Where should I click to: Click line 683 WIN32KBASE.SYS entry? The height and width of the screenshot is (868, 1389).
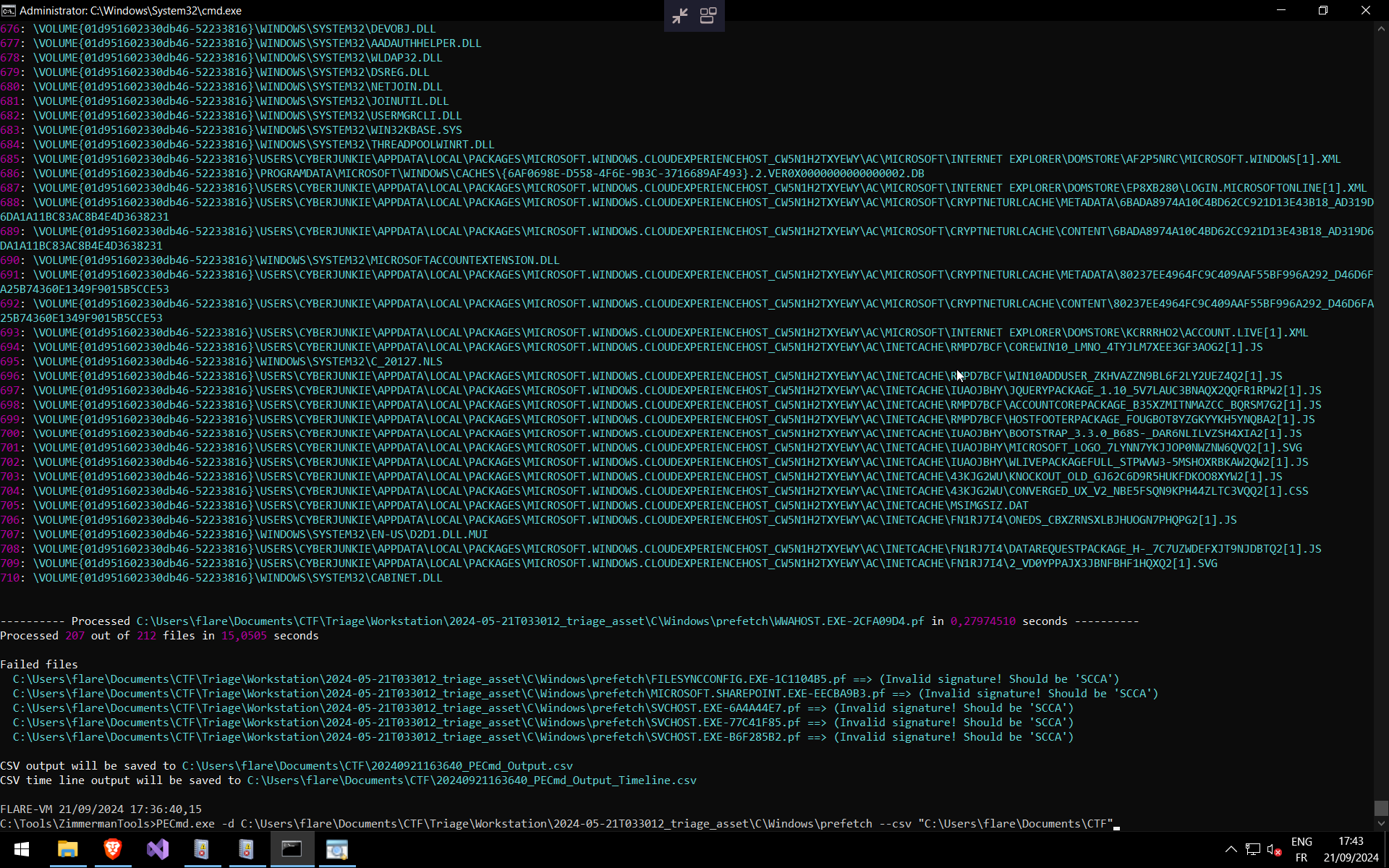click(231, 130)
